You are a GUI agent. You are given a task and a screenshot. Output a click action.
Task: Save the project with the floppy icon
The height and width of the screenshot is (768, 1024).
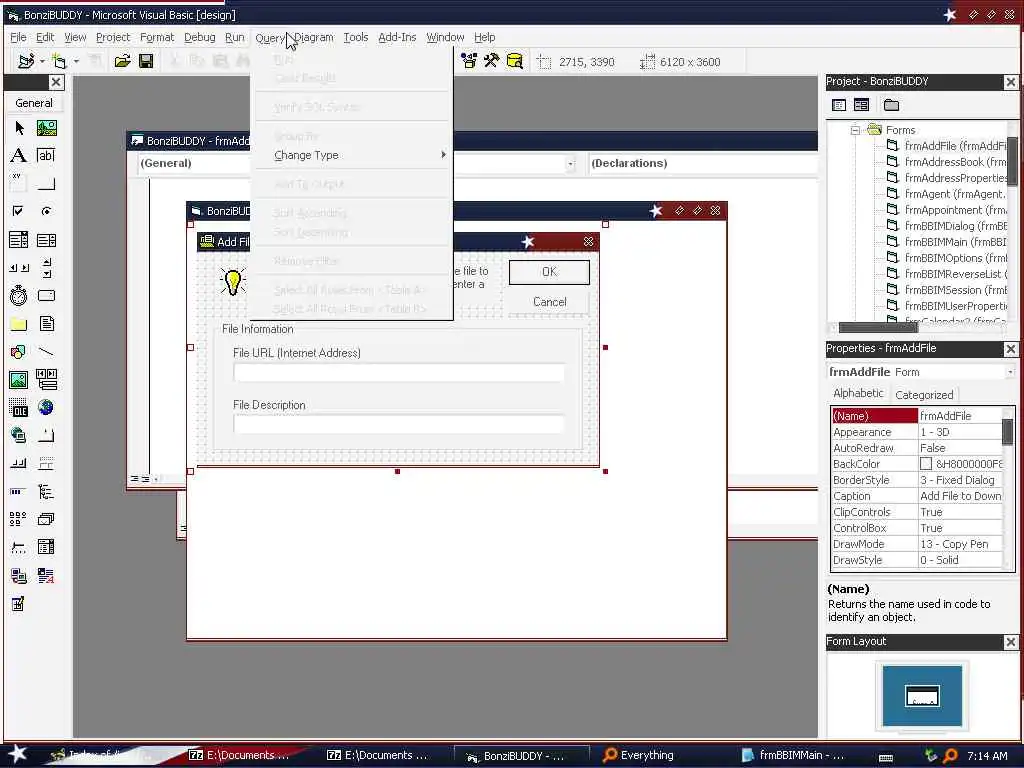pyautogui.click(x=146, y=61)
